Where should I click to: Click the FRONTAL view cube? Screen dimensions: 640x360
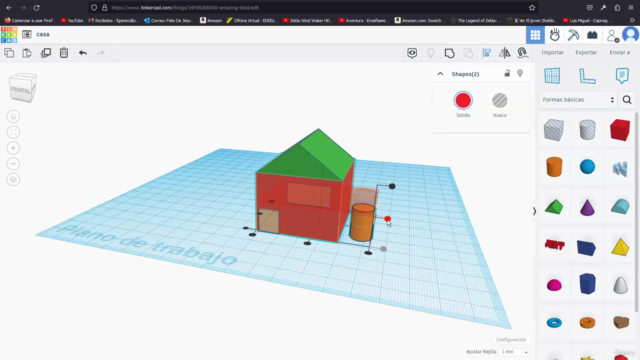pos(23,87)
